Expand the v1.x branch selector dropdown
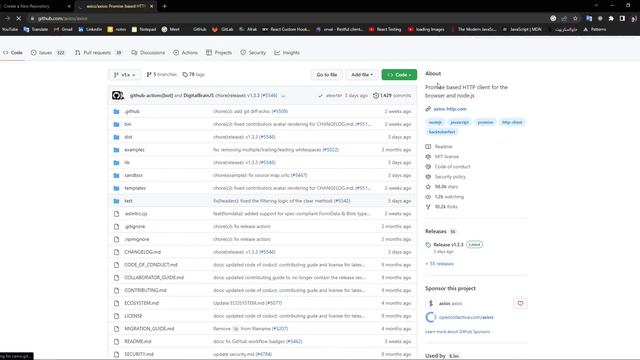 pyautogui.click(x=124, y=75)
